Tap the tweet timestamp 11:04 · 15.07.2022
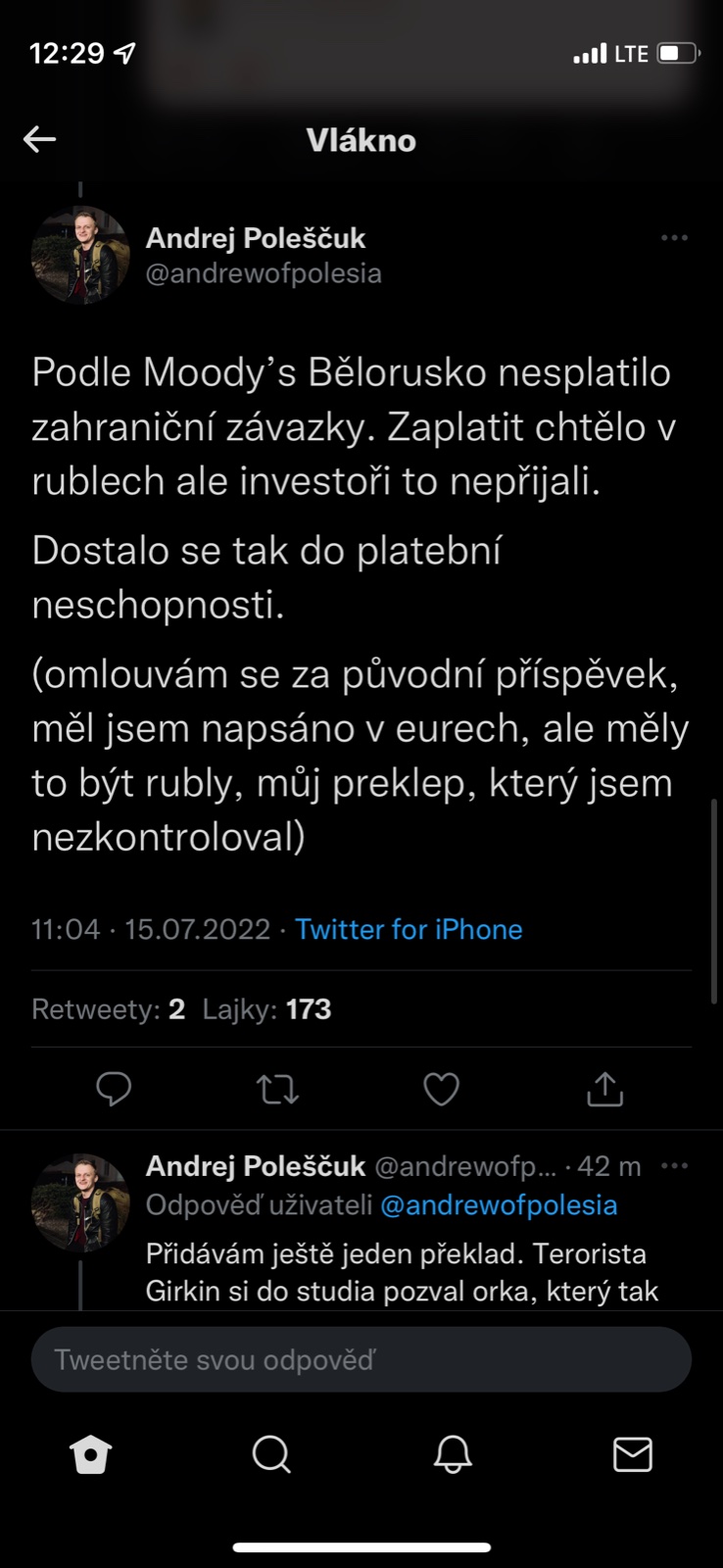 pyautogui.click(x=150, y=929)
